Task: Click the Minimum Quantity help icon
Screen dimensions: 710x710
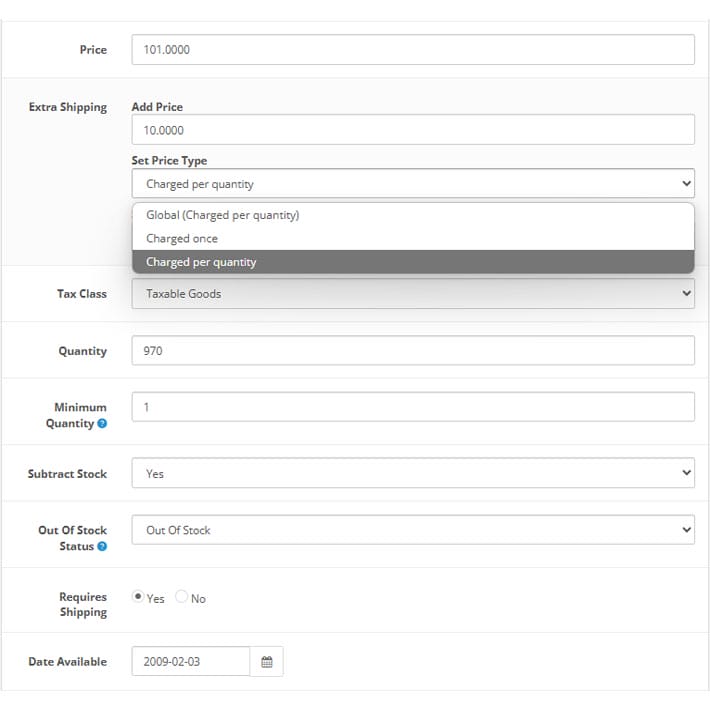Action: [x=102, y=423]
